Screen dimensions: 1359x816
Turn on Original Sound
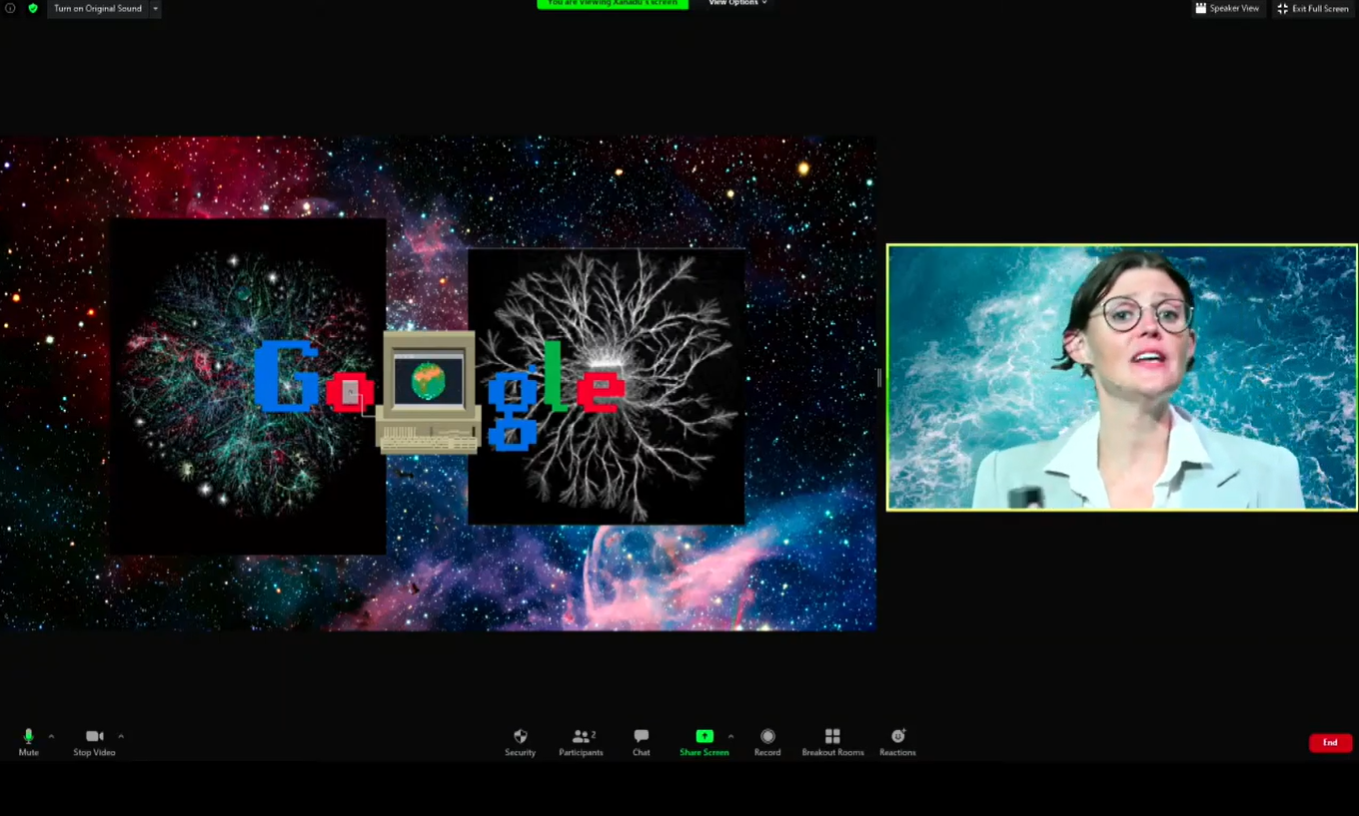[x=97, y=8]
